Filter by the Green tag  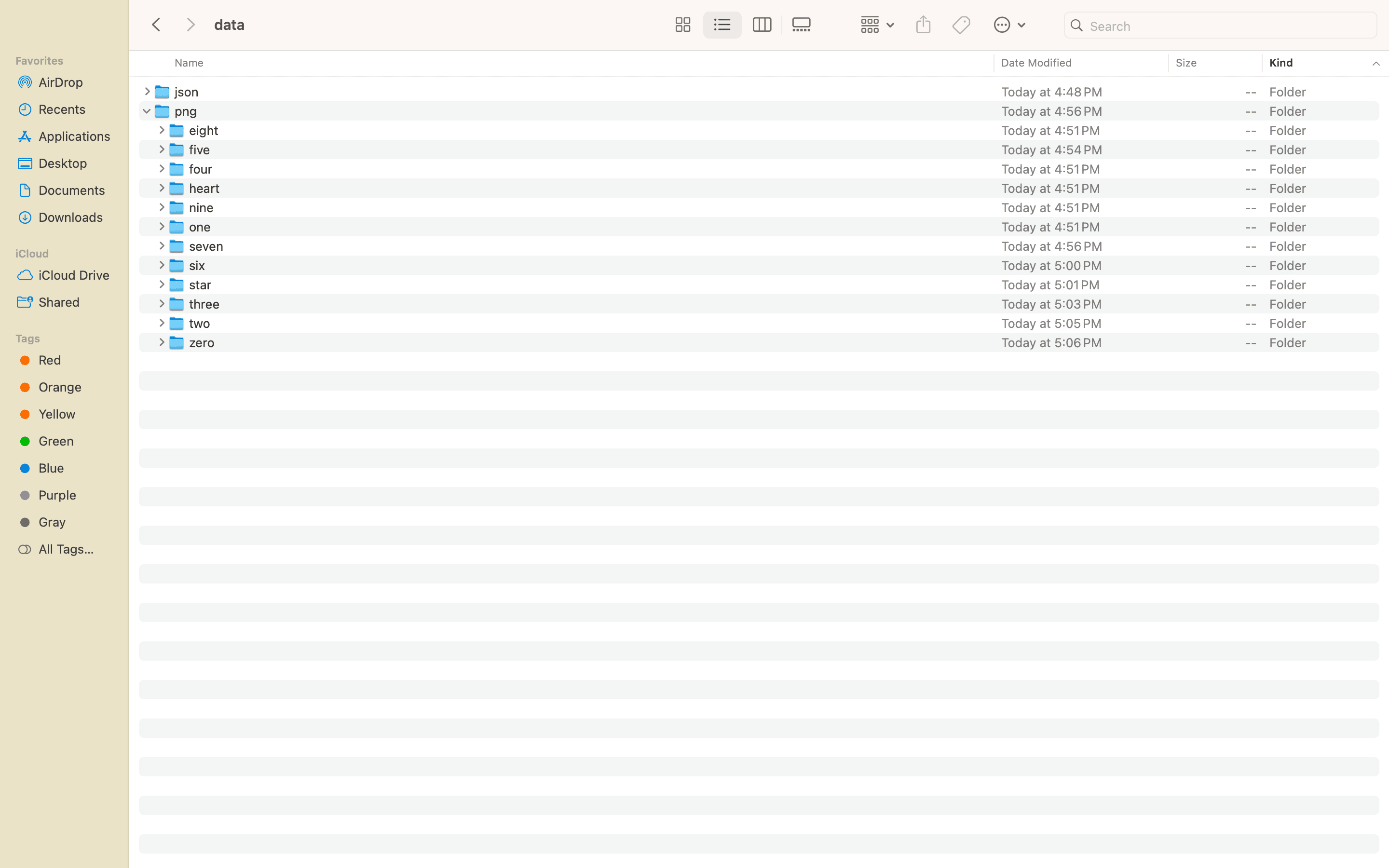tap(55, 441)
